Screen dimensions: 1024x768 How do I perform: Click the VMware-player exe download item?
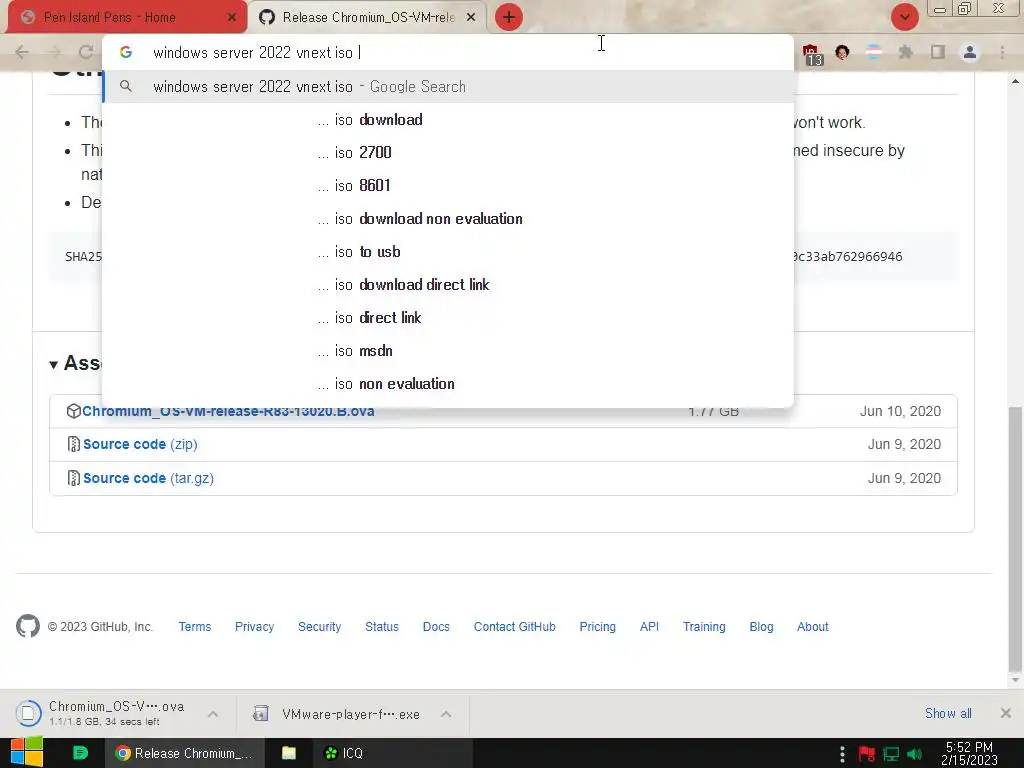(x=338, y=714)
